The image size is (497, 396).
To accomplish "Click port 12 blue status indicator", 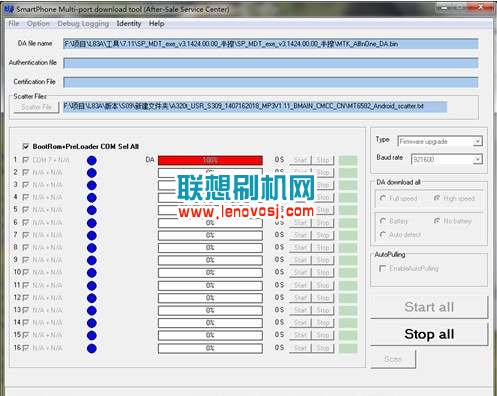I will point(92,298).
